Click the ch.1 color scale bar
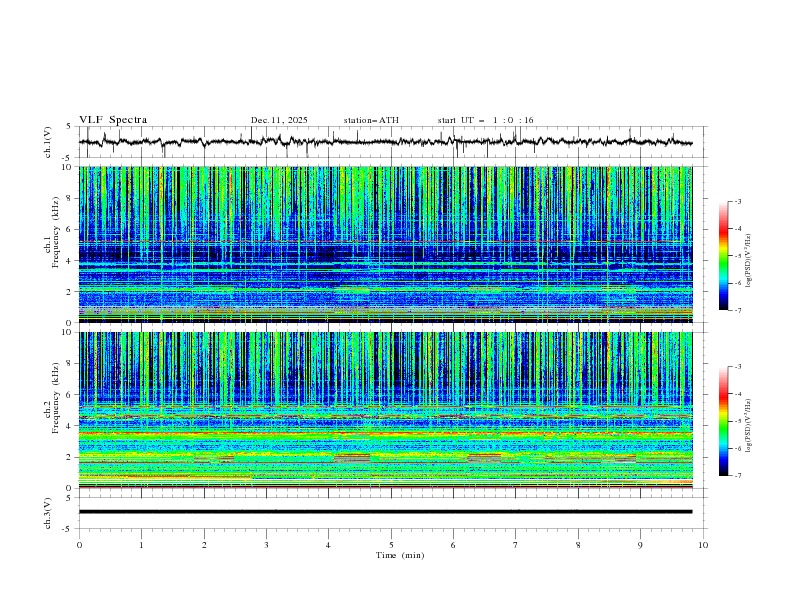This screenshot has height=612, width=792. pos(723,255)
